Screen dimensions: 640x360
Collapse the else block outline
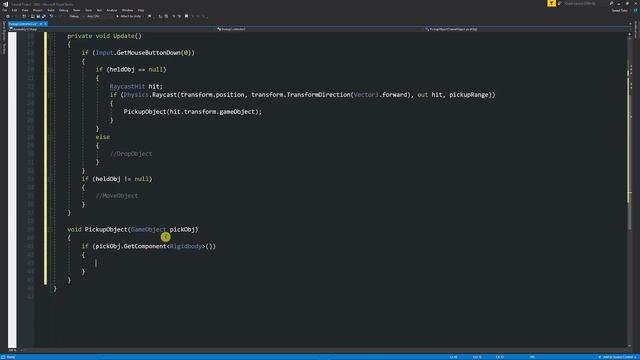coord(51,137)
